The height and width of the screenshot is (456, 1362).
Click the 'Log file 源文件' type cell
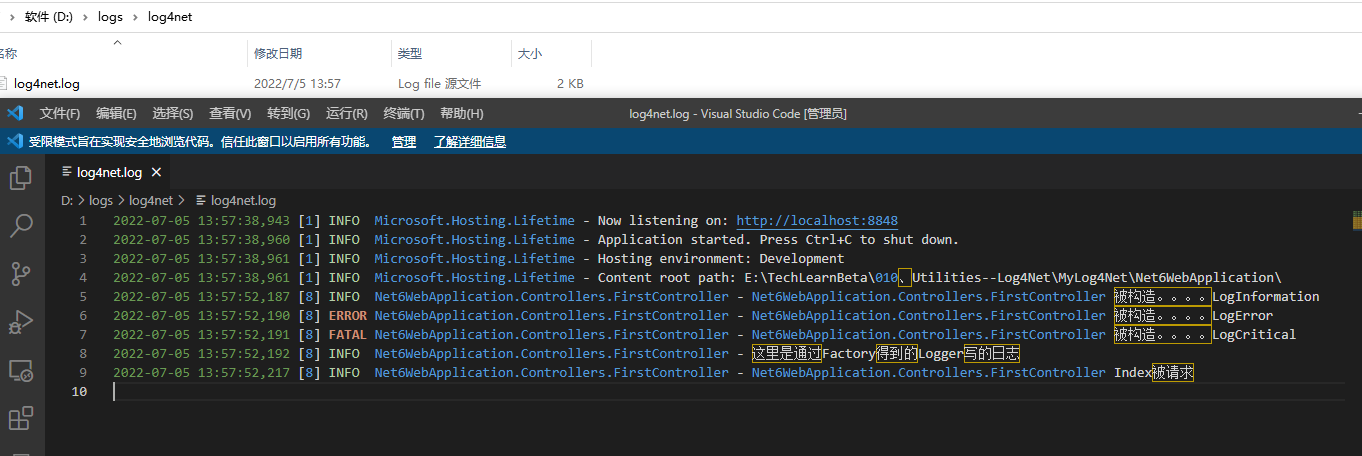(439, 84)
